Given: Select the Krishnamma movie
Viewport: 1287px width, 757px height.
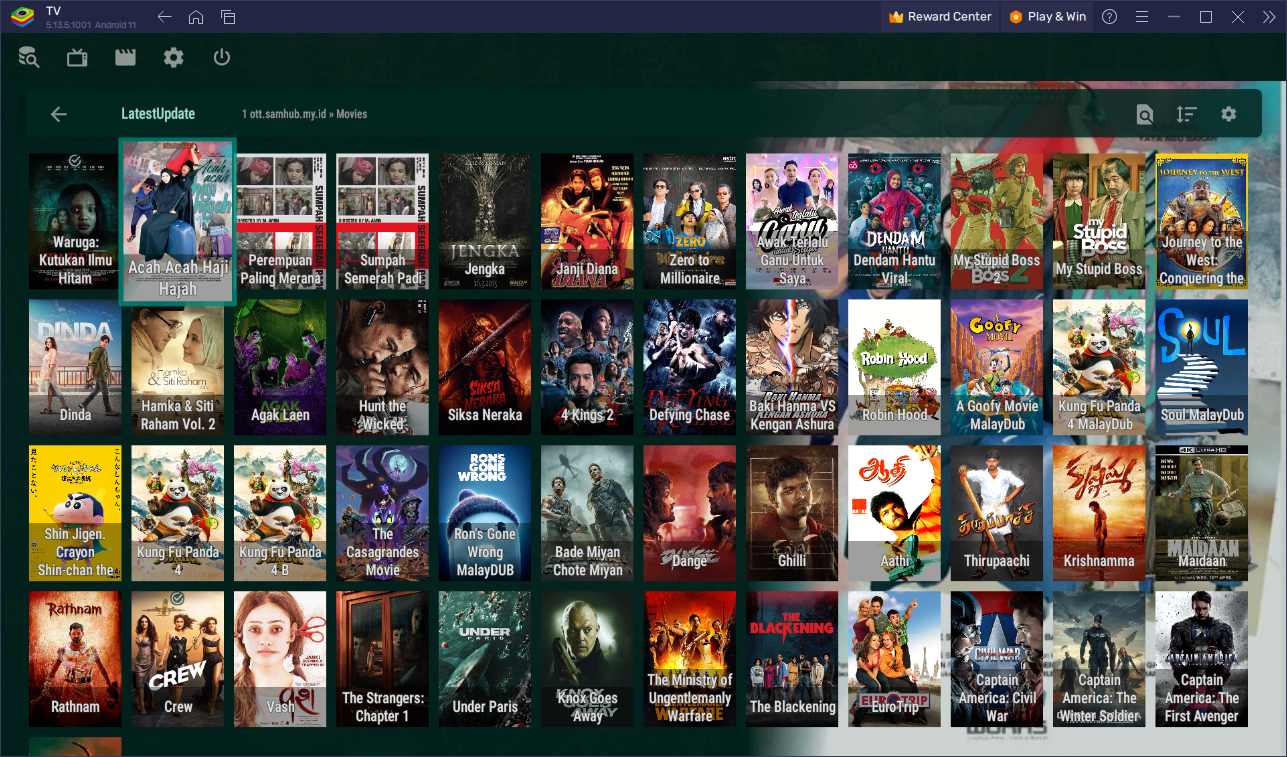Looking at the screenshot, I should 1099,513.
